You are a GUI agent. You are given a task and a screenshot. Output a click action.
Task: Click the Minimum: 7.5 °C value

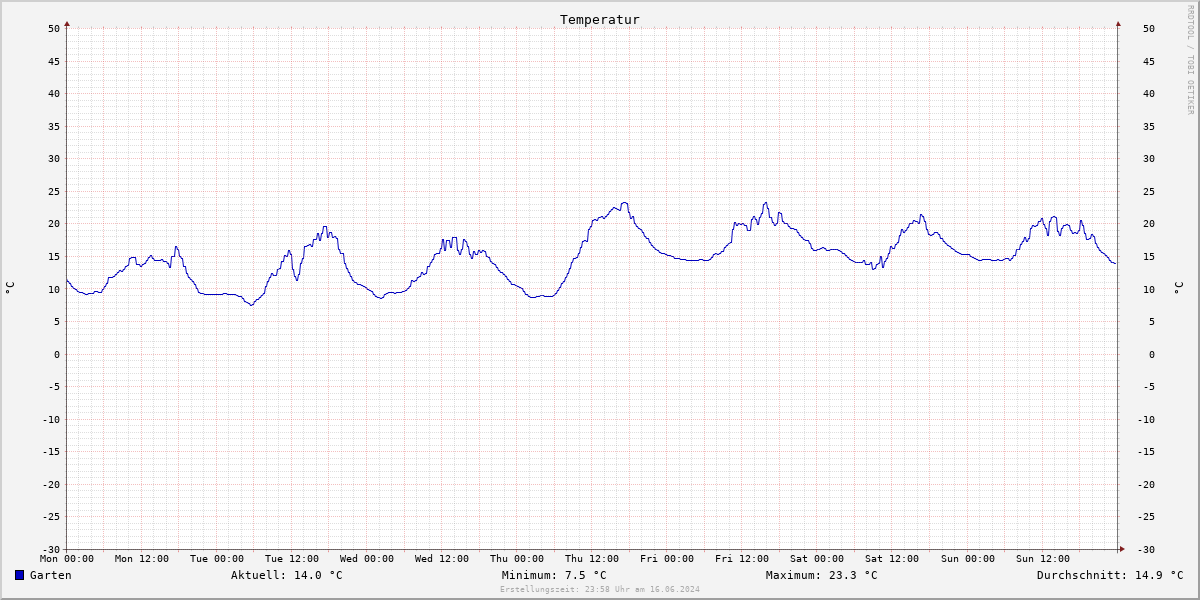554,575
